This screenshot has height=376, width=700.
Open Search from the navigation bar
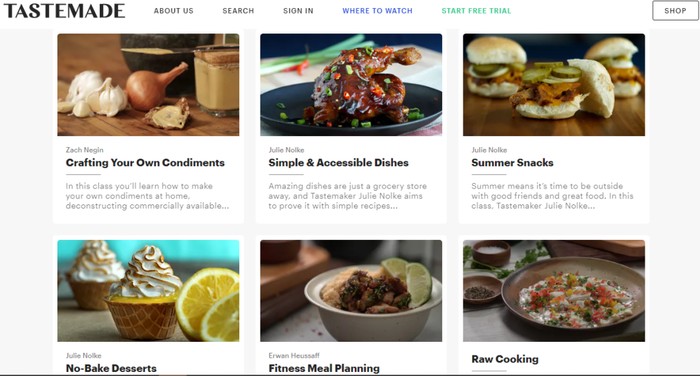238,11
